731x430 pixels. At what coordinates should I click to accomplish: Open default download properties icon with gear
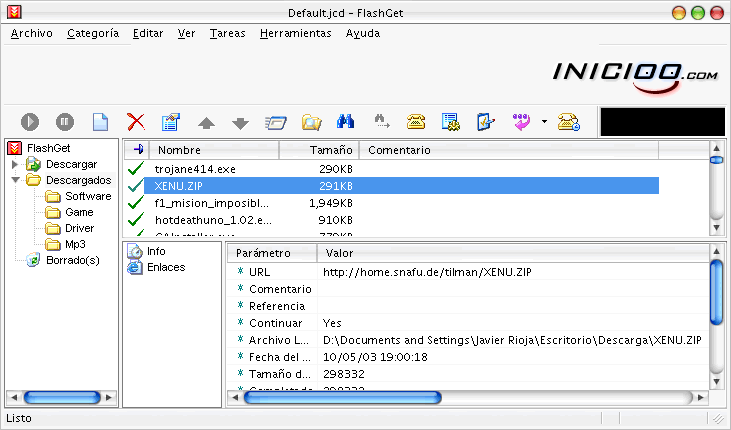tap(451, 122)
